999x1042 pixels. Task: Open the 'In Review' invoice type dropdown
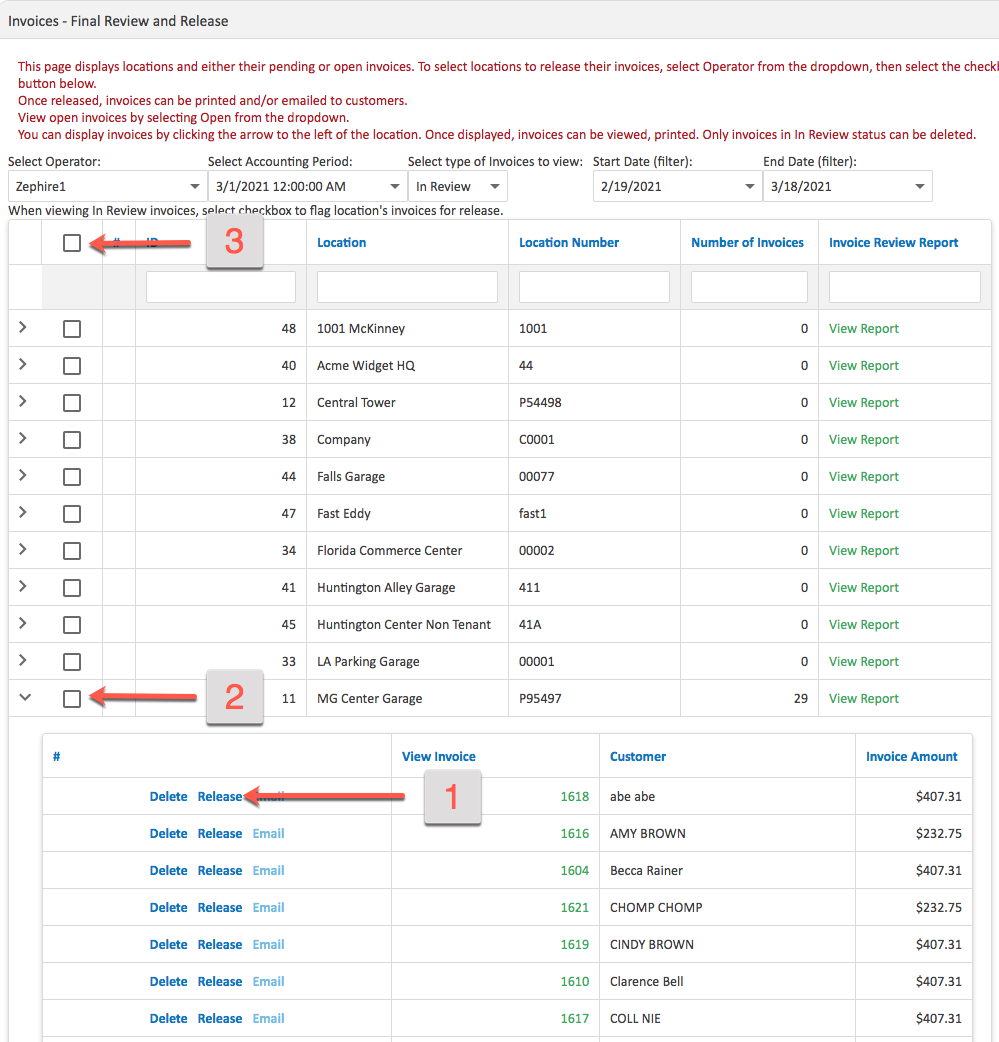click(457, 186)
